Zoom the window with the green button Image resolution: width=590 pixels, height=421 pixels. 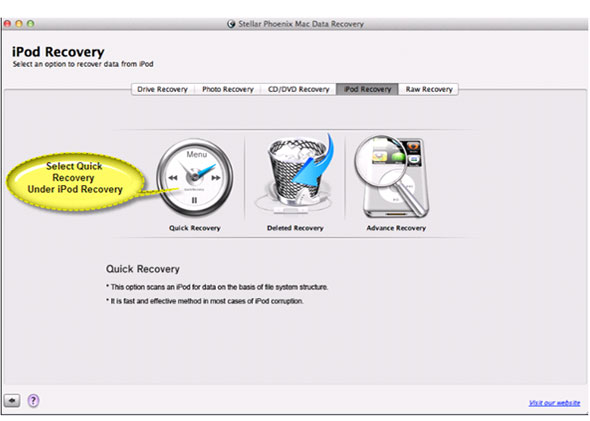pos(30,24)
